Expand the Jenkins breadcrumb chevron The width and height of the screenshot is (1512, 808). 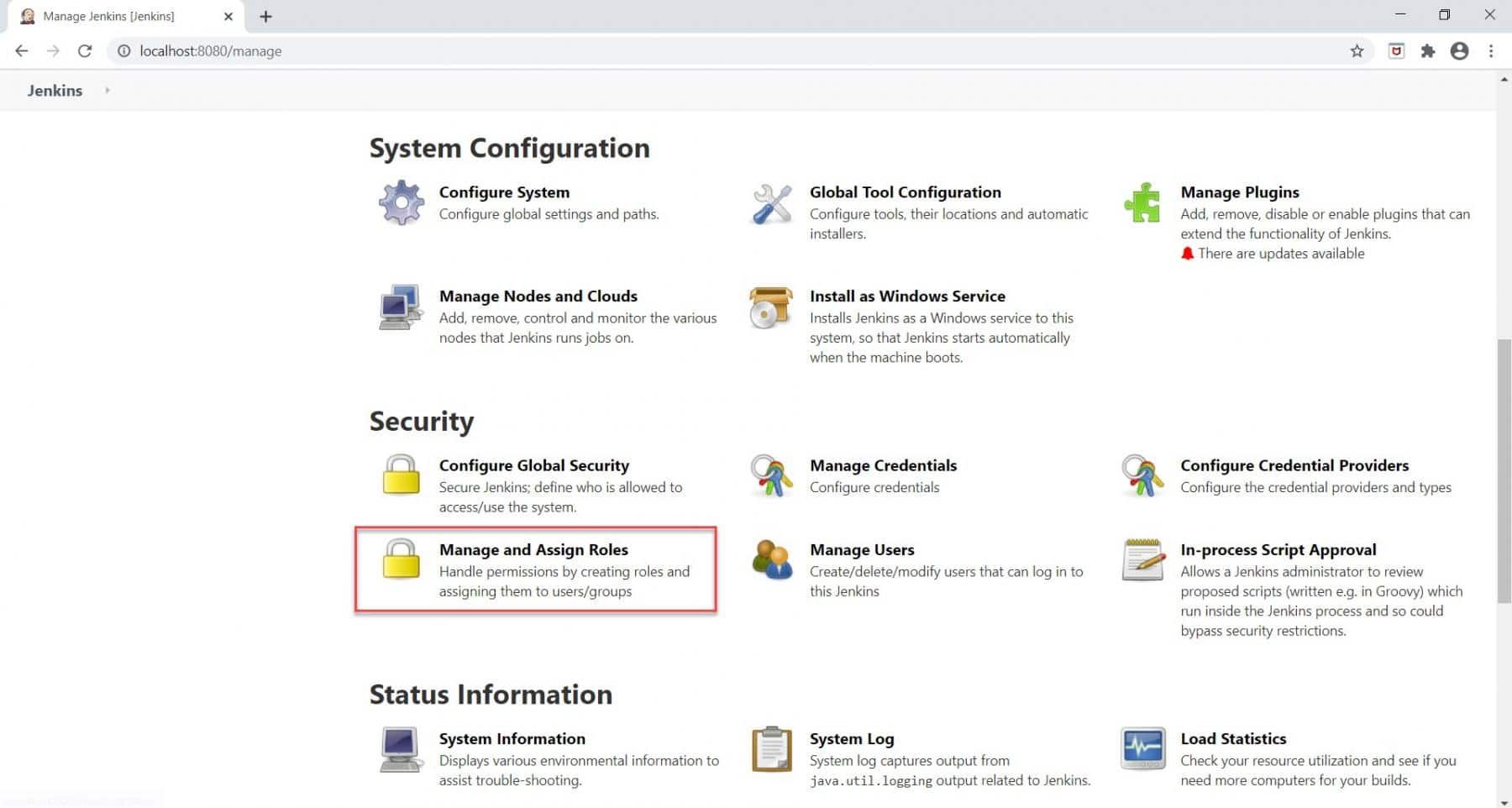click(108, 90)
